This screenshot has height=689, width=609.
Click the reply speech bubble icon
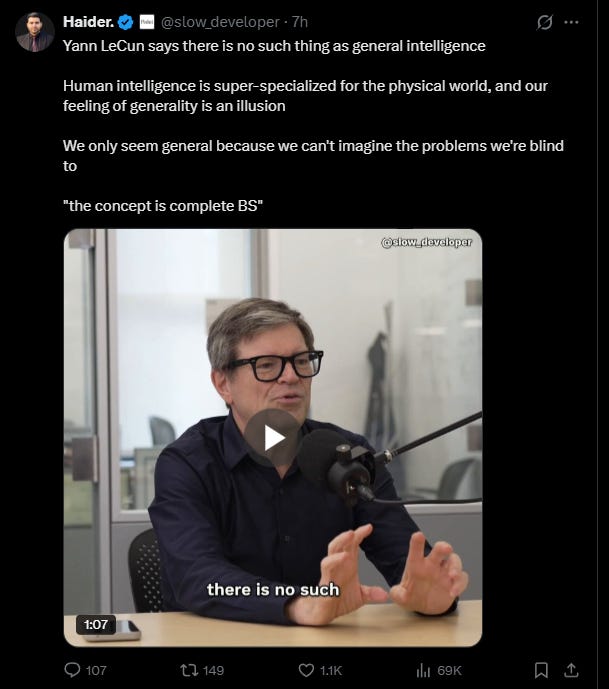[72, 670]
